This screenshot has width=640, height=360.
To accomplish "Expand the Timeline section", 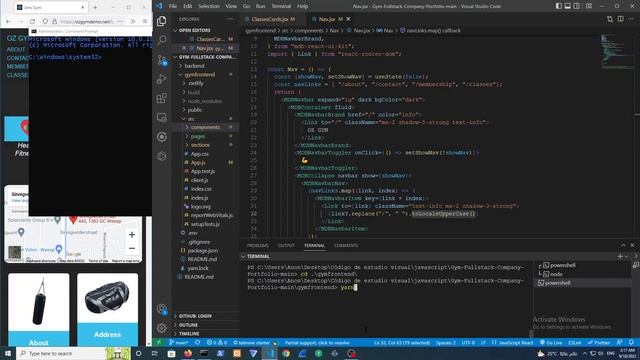I will (x=189, y=333).
